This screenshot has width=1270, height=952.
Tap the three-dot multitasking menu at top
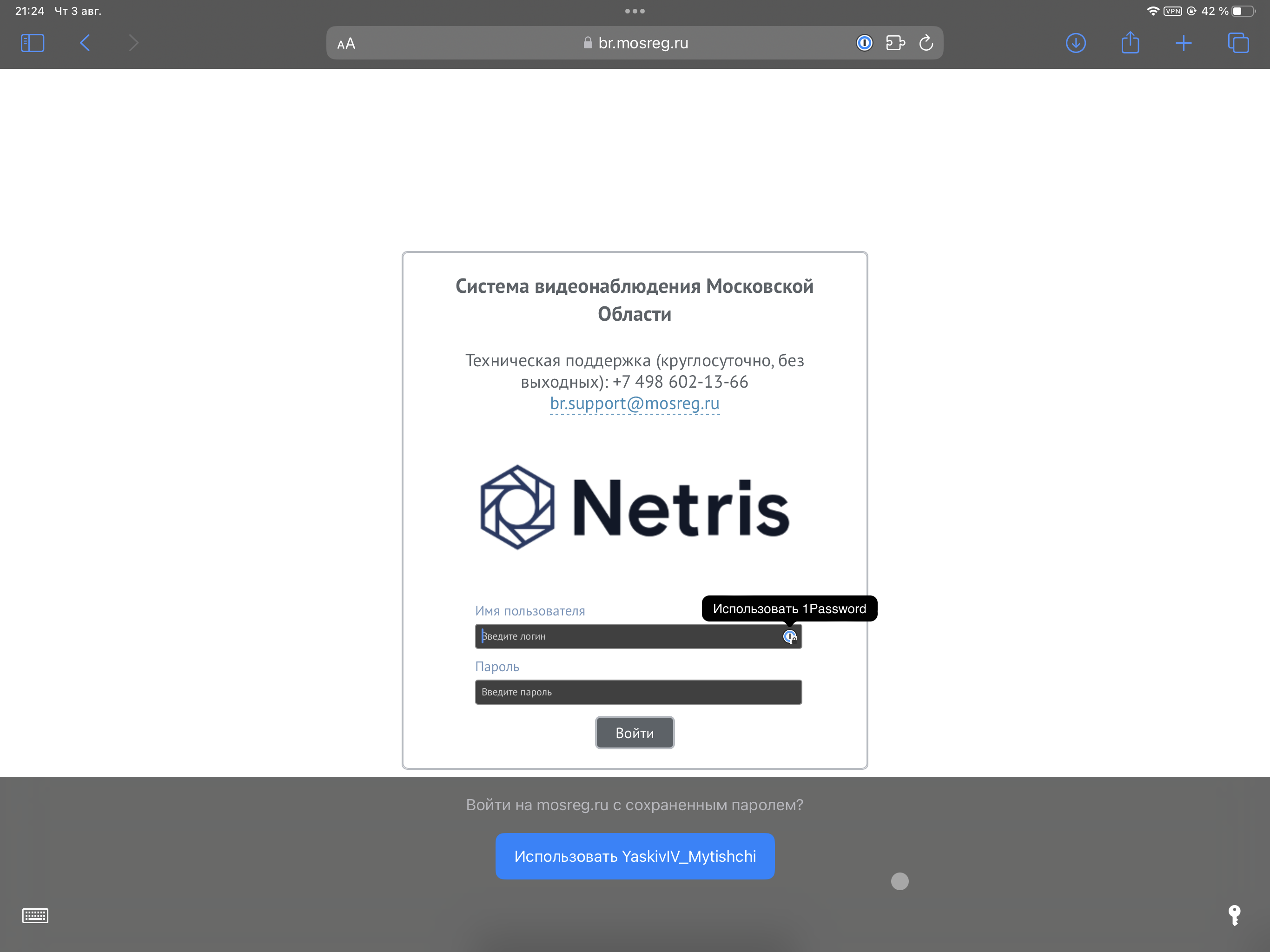click(635, 11)
